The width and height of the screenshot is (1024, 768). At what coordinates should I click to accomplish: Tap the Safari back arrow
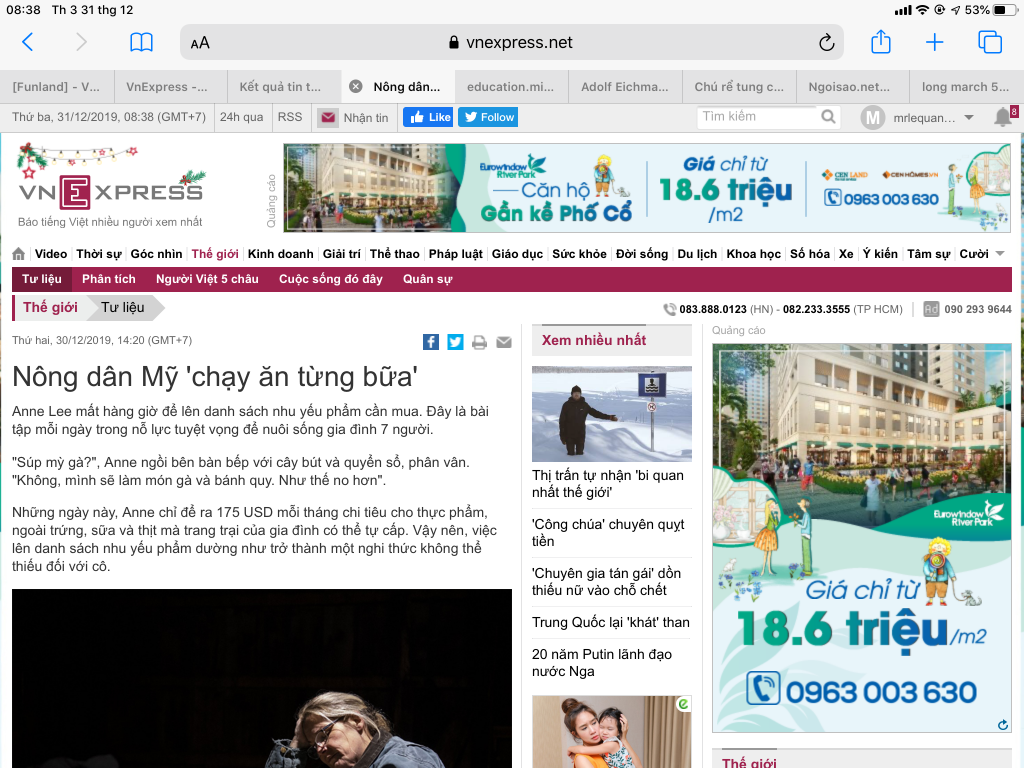tap(27, 42)
